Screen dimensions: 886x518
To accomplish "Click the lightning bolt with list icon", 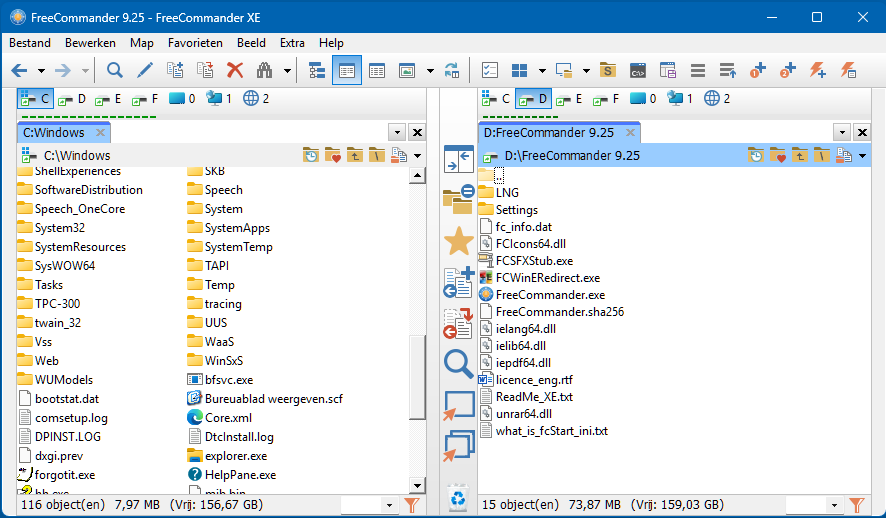I will click(848, 71).
